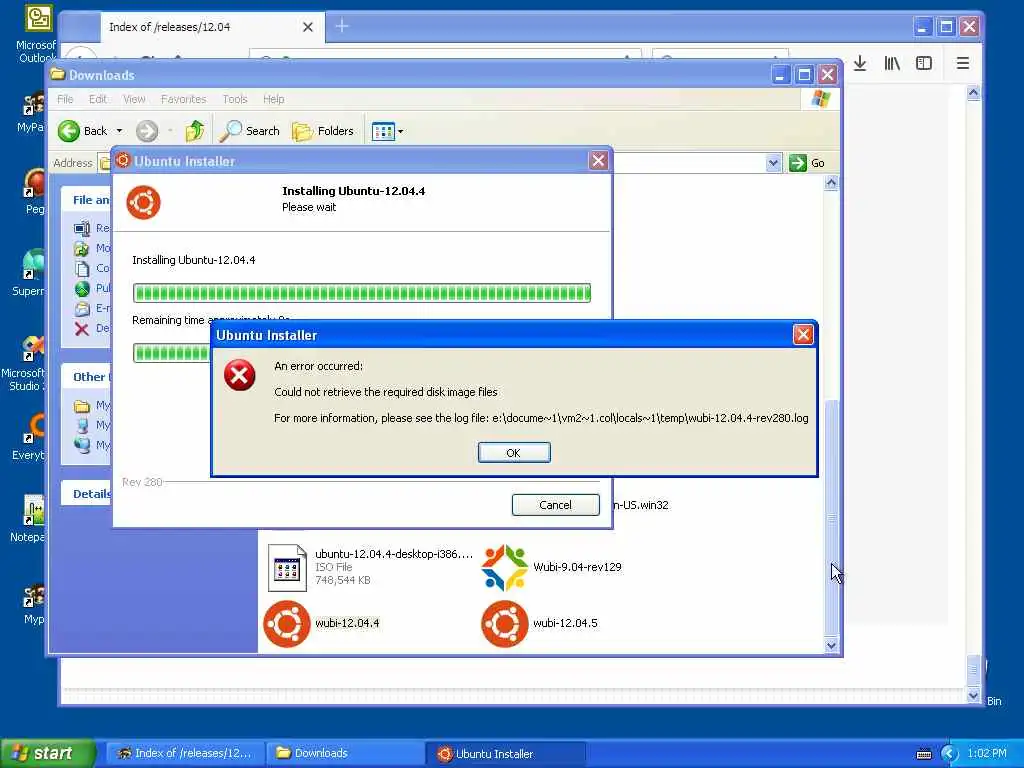Click OK in the error dialog
The height and width of the screenshot is (768, 1024).
click(x=514, y=453)
